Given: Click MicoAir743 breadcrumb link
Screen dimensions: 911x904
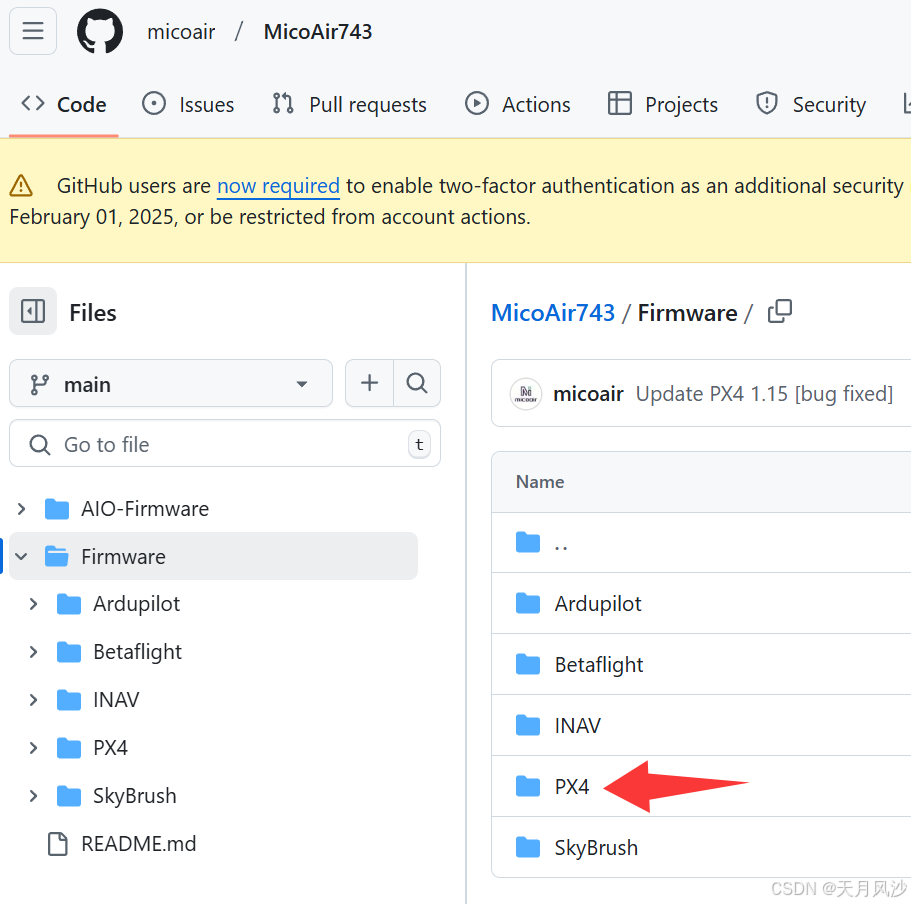Looking at the screenshot, I should click(x=553, y=313).
